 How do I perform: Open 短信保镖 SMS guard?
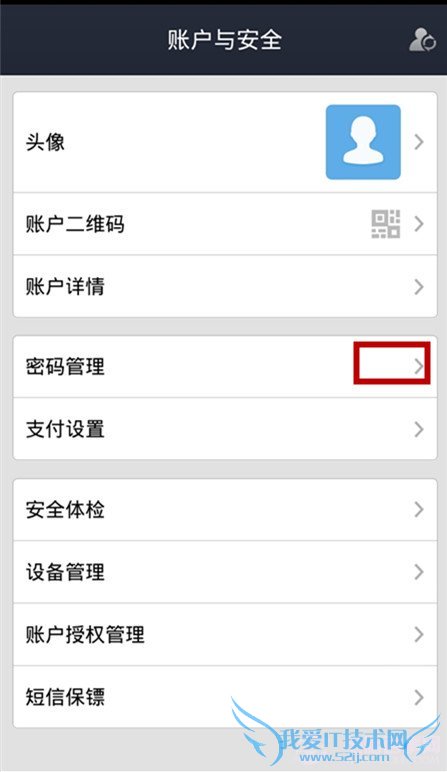[x=225, y=697]
